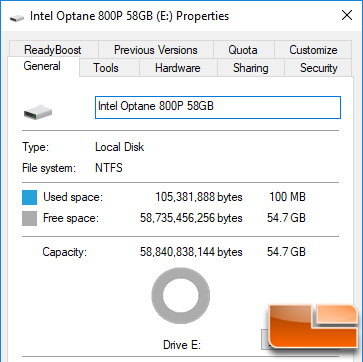
Task: Close the Properties dialog window
Action: click(347, 16)
